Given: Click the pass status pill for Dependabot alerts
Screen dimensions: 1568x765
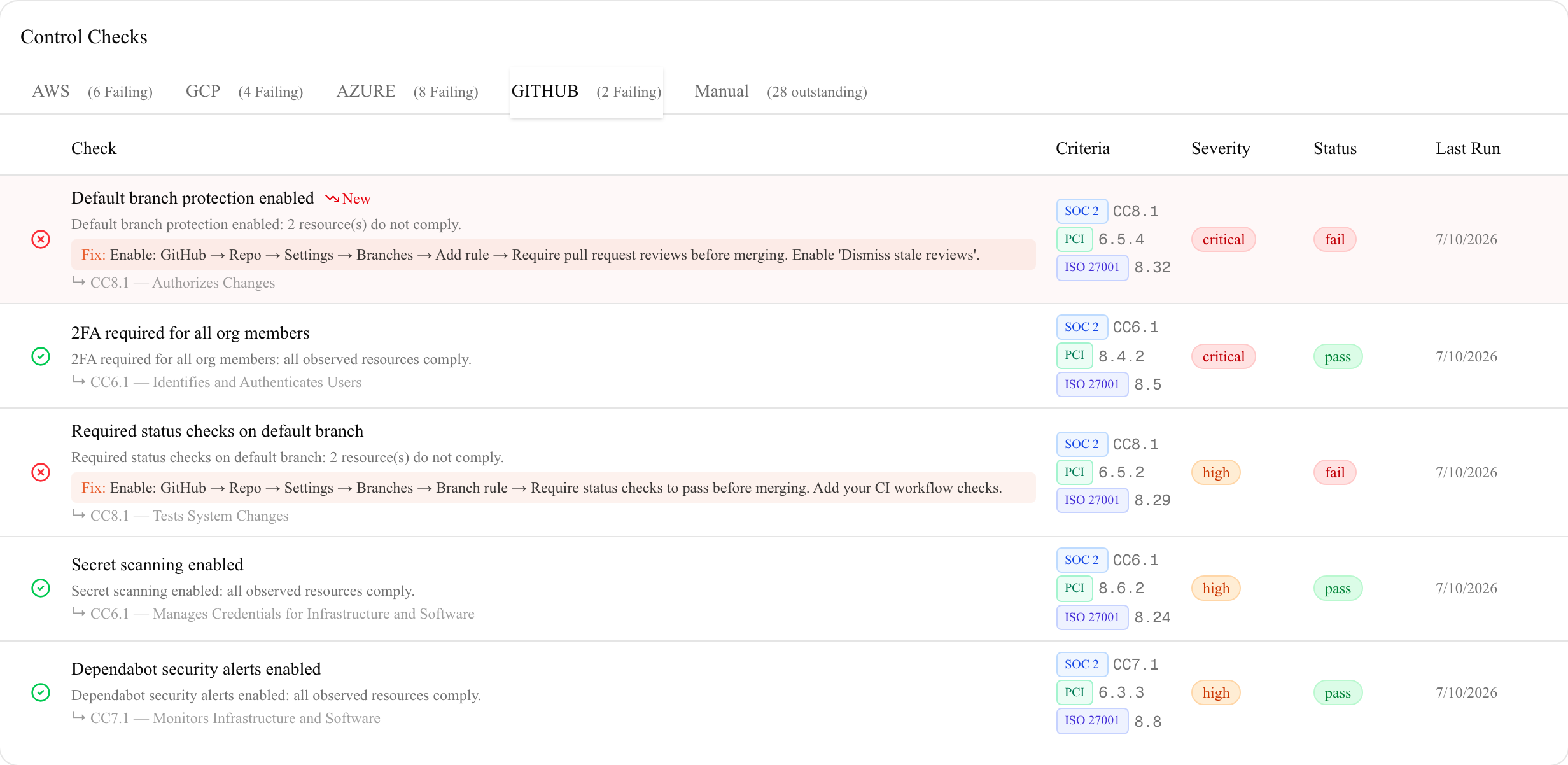Looking at the screenshot, I should coord(1338,692).
